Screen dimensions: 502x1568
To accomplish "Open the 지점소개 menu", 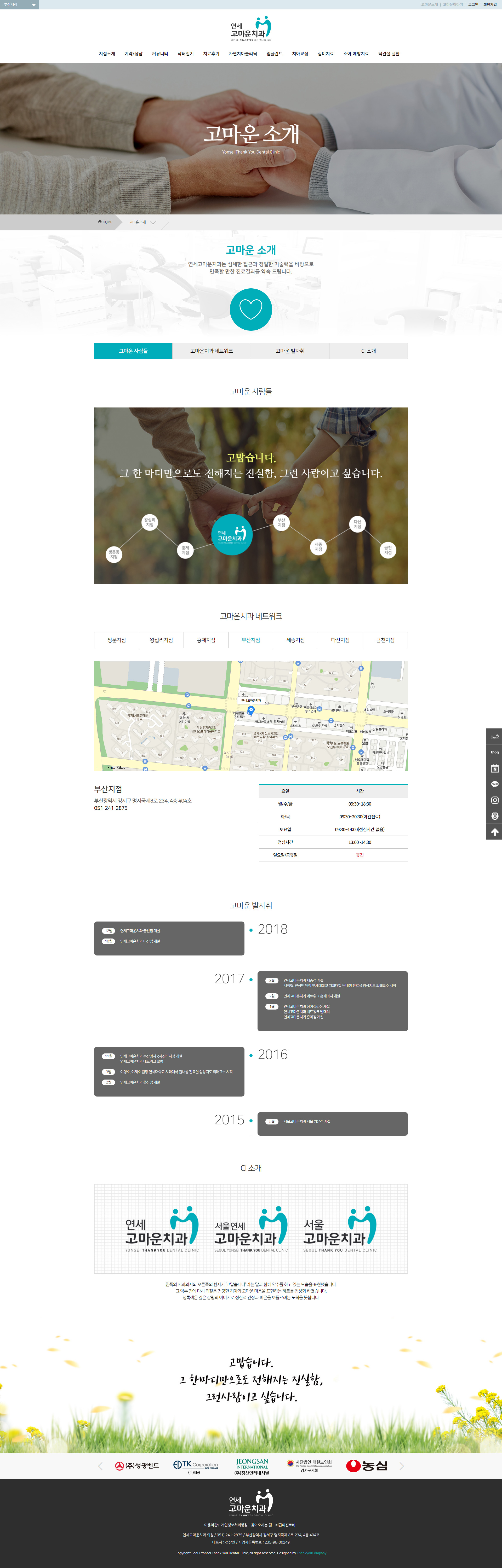I will tap(107, 54).
